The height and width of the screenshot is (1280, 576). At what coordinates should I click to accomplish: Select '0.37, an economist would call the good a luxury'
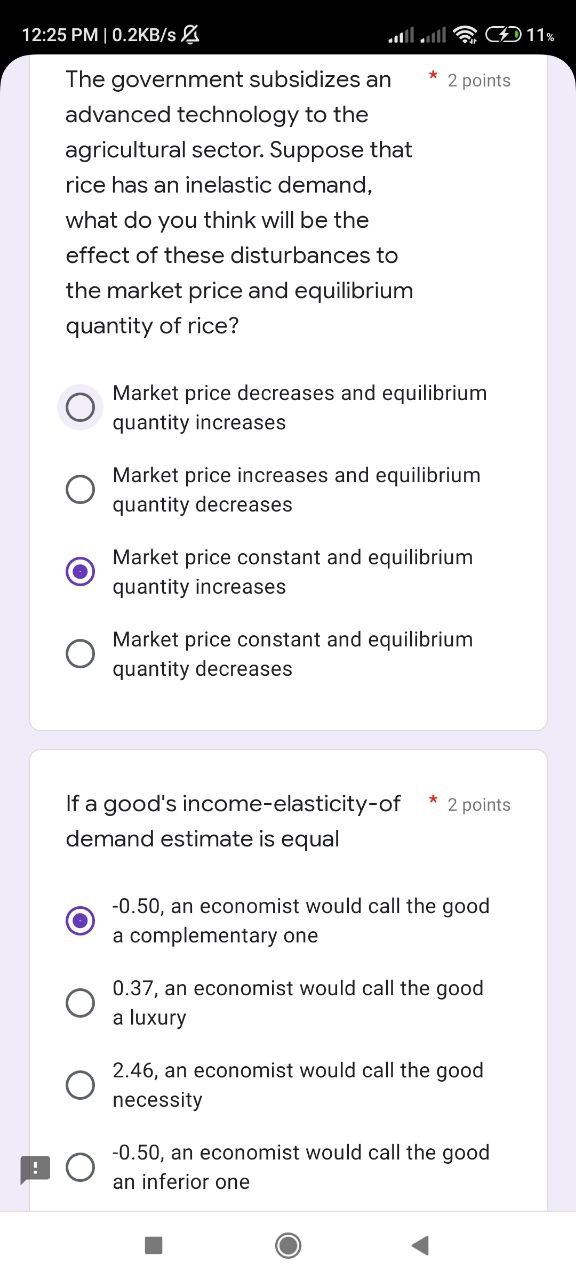click(80, 1002)
